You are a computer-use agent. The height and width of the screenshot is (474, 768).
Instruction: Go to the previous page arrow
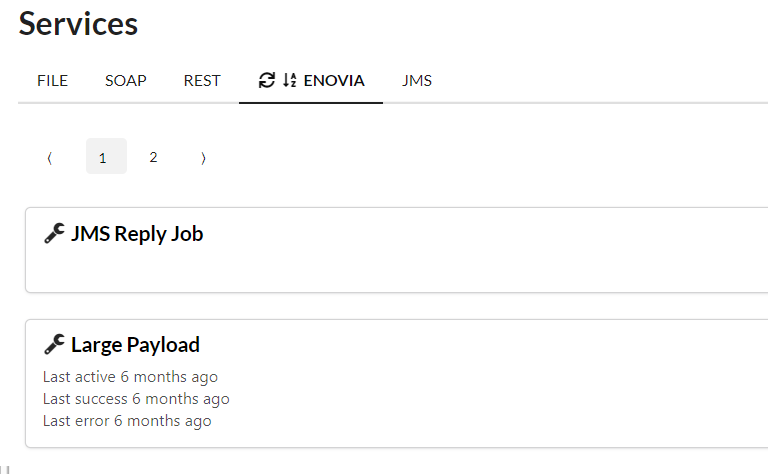(x=49, y=157)
